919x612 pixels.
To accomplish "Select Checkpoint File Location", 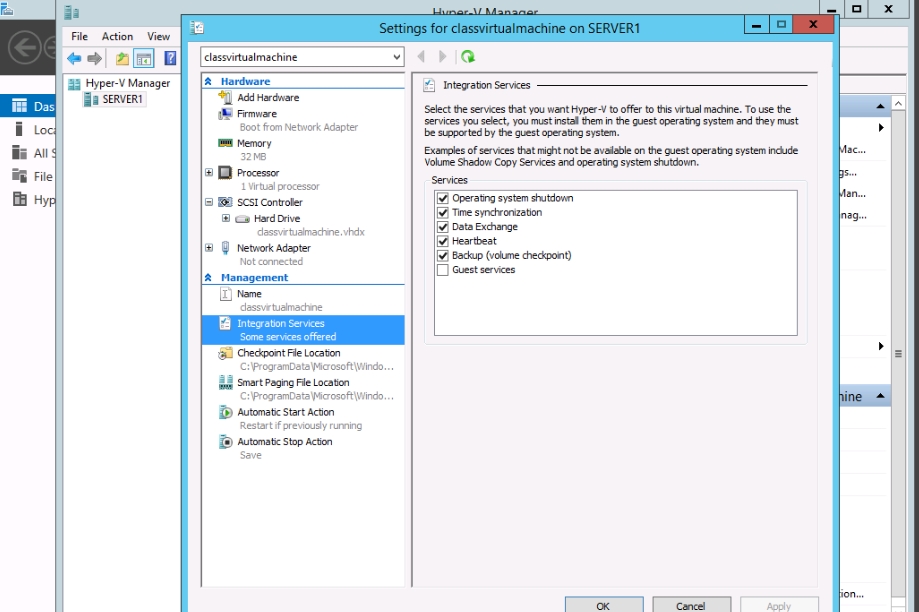I will 288,353.
